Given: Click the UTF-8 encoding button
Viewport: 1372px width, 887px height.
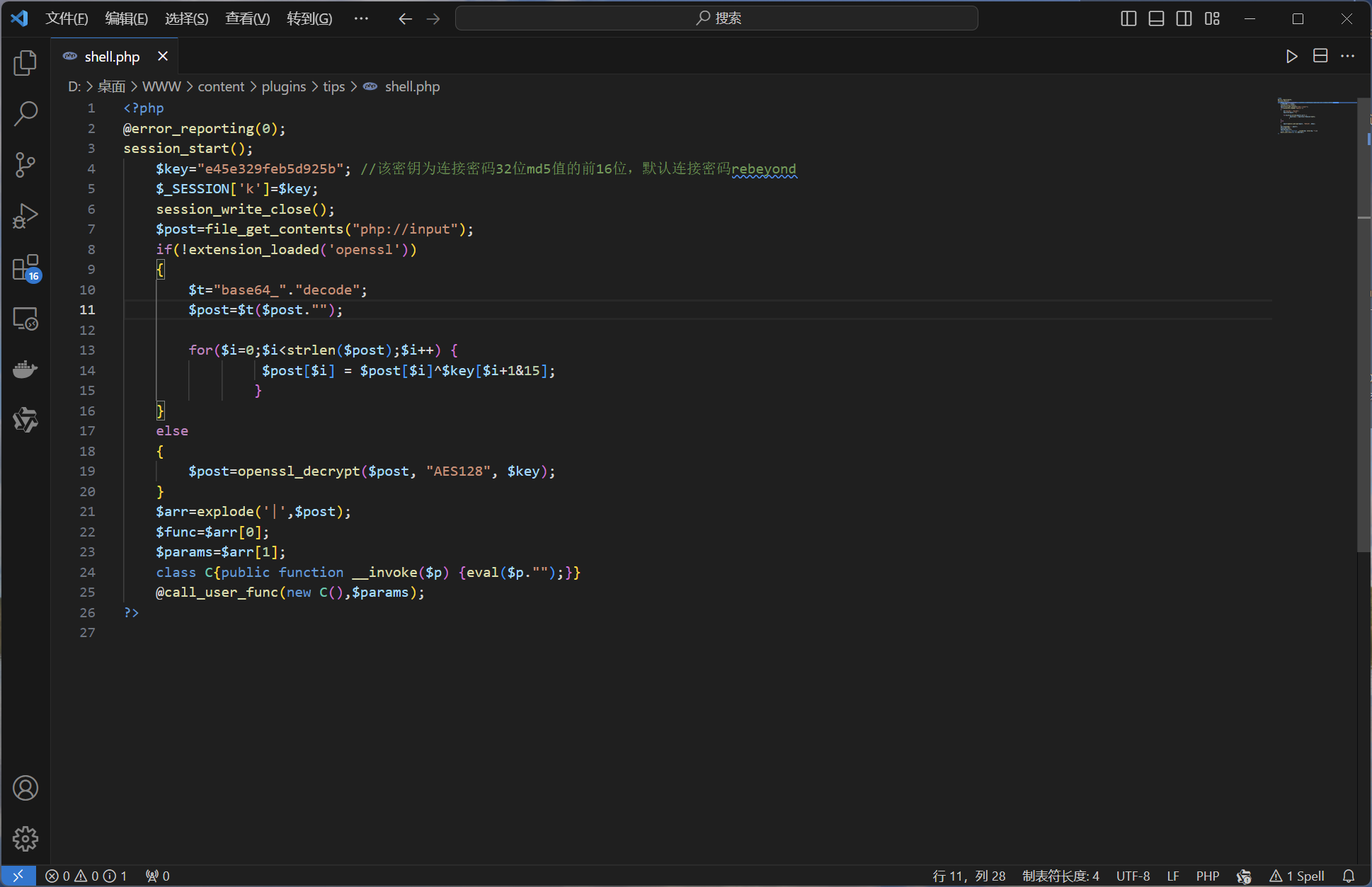Looking at the screenshot, I should point(1132,876).
